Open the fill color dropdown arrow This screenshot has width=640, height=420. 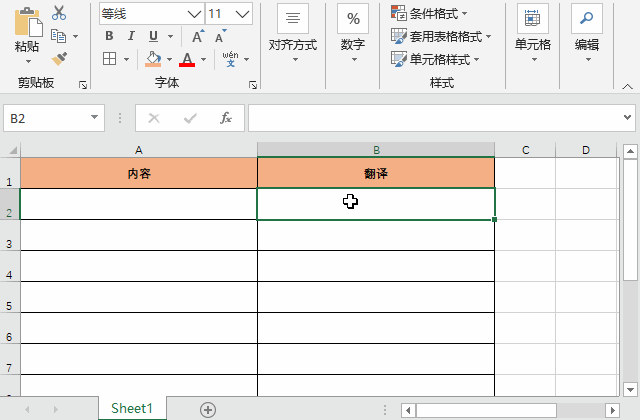click(169, 60)
